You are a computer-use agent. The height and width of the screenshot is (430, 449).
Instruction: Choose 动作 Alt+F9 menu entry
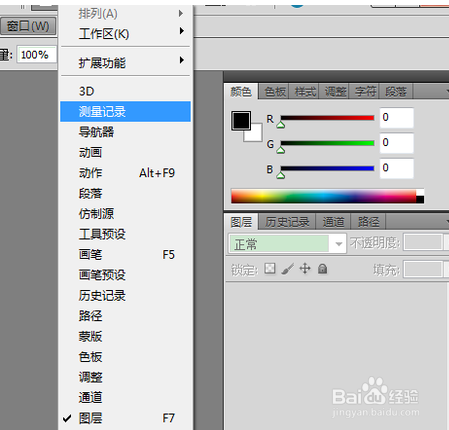point(125,173)
